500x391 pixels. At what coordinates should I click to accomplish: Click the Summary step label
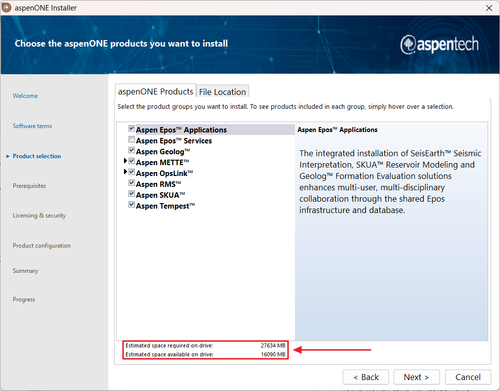tap(25, 271)
